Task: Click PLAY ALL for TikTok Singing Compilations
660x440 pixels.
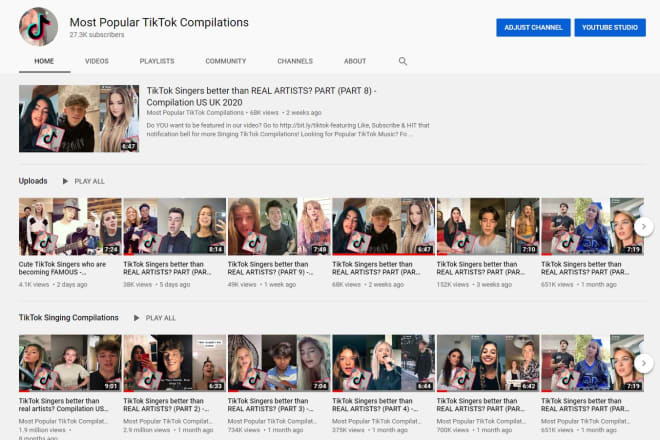Action: tap(161, 318)
